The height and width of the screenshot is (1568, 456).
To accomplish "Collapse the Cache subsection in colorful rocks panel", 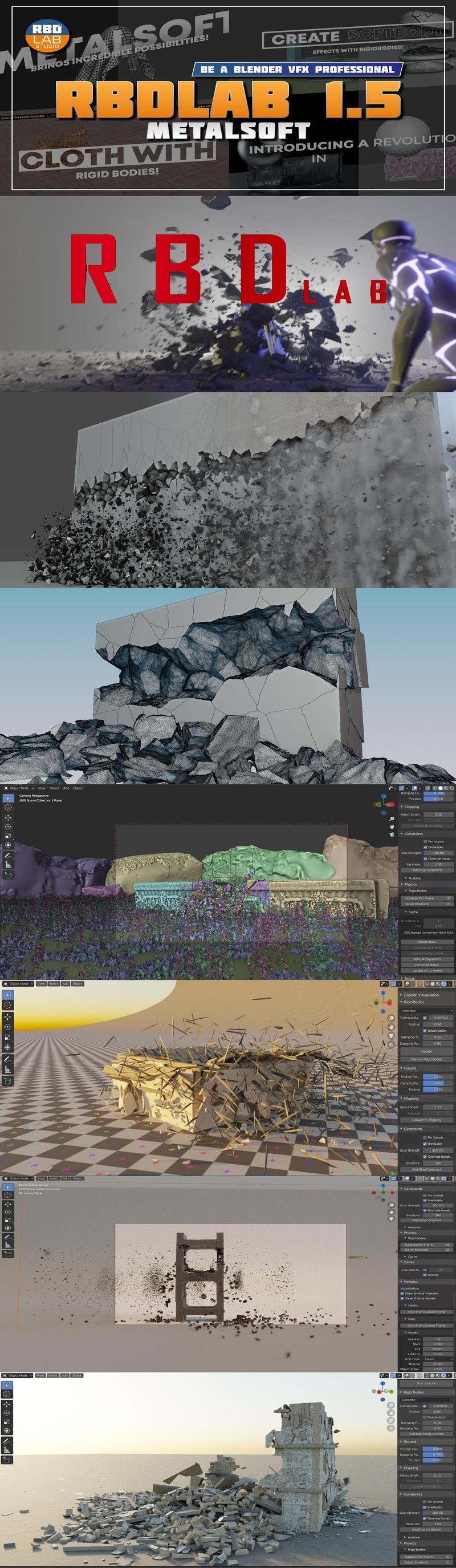I will pyautogui.click(x=412, y=912).
